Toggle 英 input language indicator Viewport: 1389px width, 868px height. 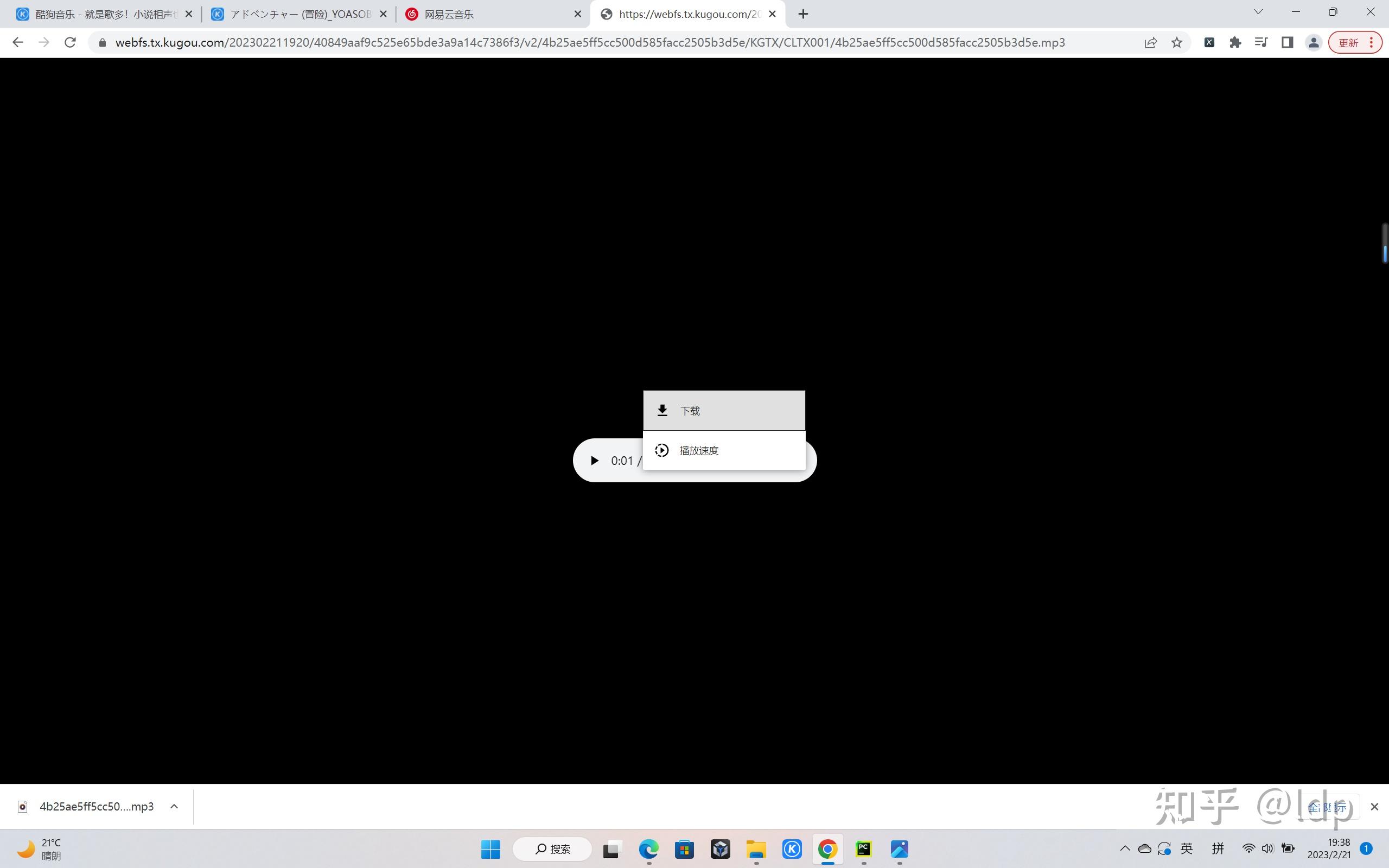[x=1187, y=848]
